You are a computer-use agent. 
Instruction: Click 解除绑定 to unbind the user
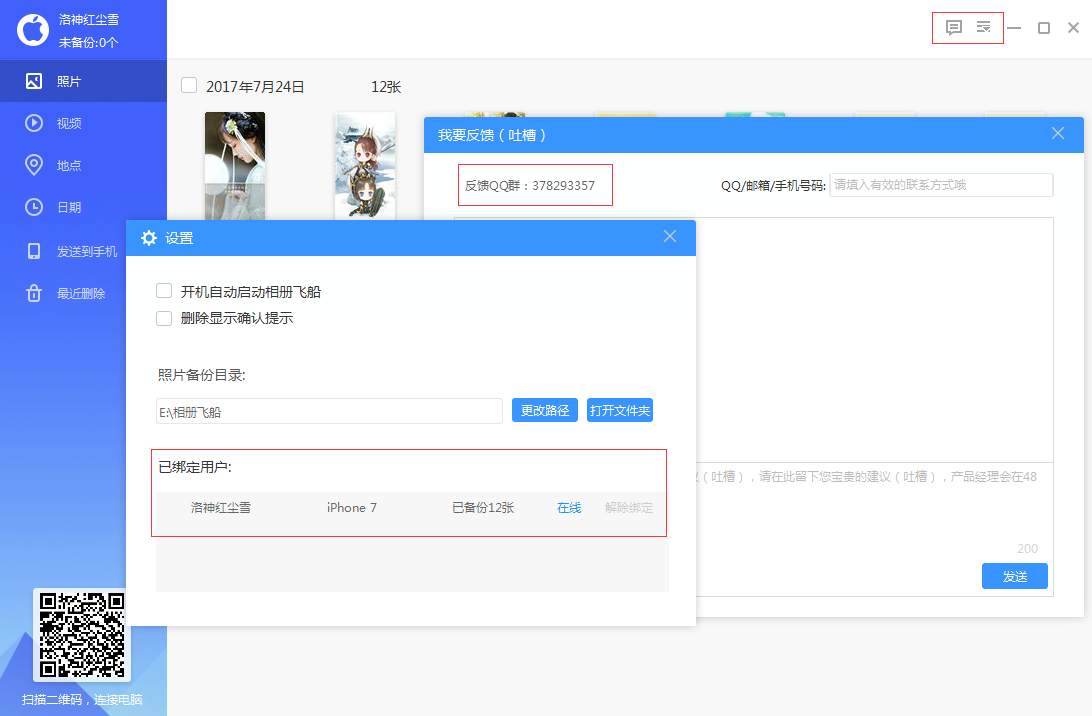tap(629, 508)
